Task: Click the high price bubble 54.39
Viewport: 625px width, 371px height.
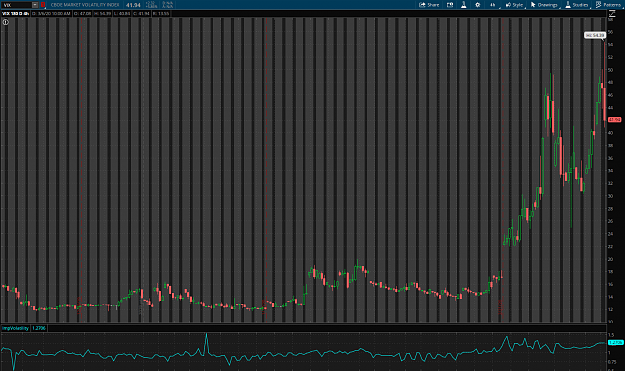Action: click(595, 35)
